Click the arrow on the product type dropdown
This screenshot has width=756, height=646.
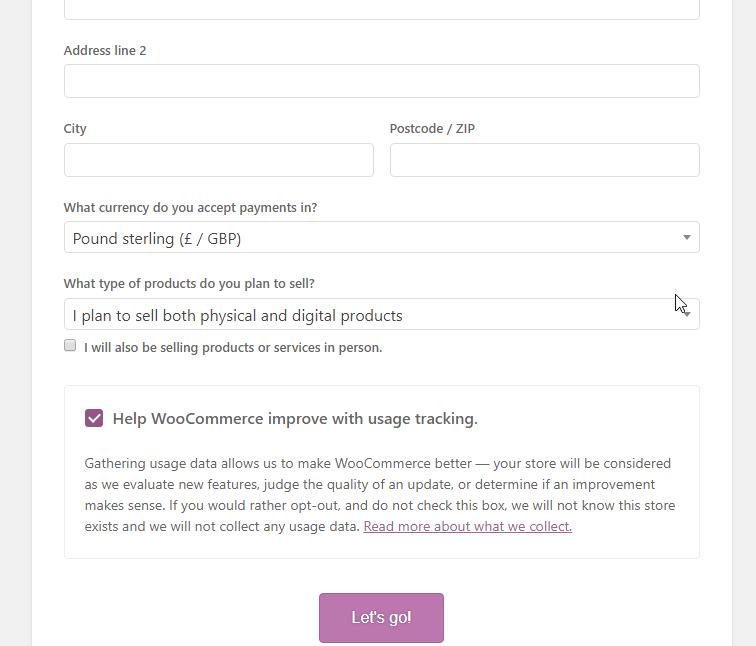pos(687,314)
